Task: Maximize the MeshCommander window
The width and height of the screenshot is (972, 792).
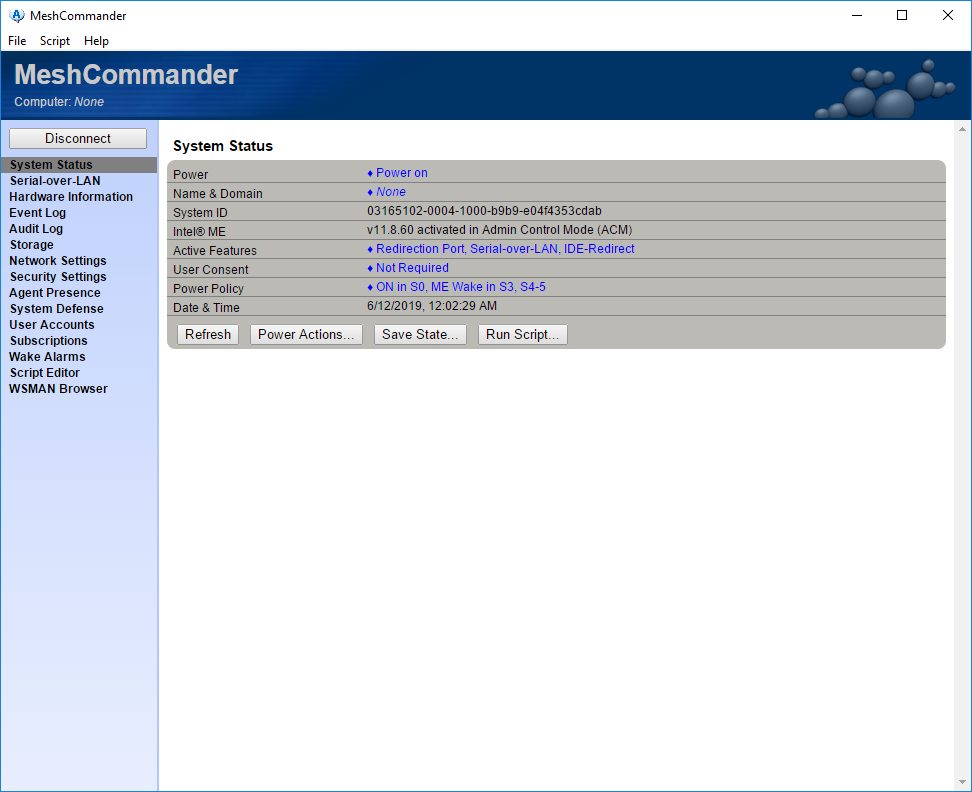Action: [x=903, y=15]
